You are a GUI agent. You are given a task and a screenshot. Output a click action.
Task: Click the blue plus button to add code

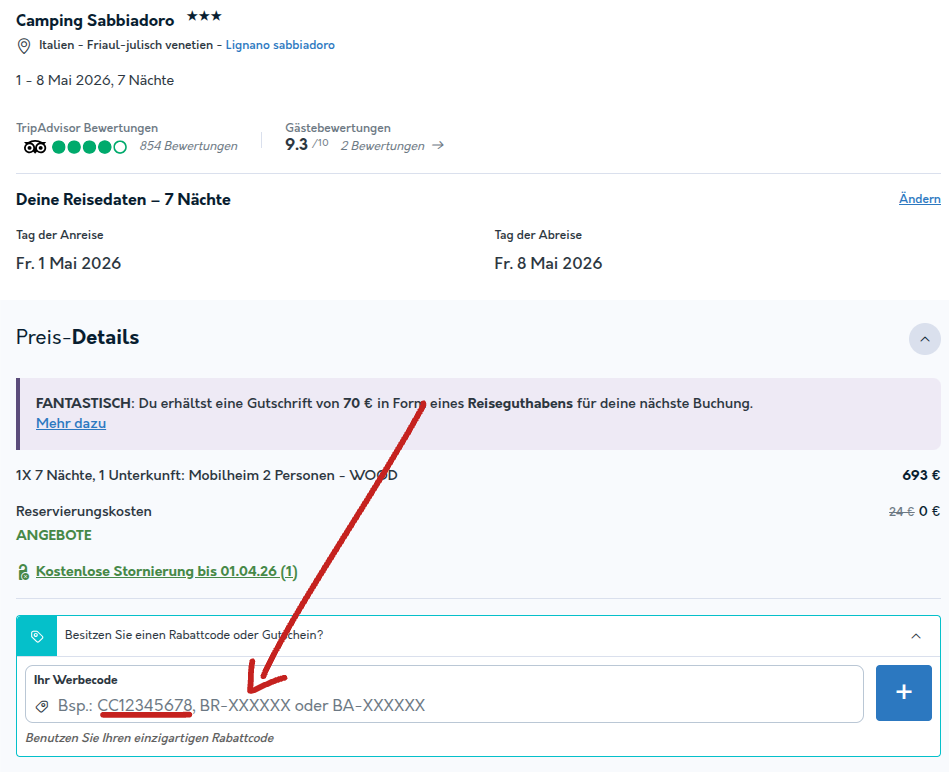click(904, 693)
